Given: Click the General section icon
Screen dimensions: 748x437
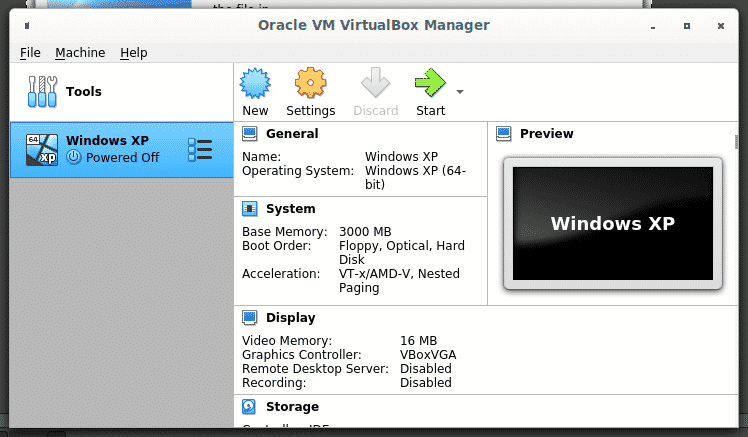Looking at the screenshot, I should (250, 134).
